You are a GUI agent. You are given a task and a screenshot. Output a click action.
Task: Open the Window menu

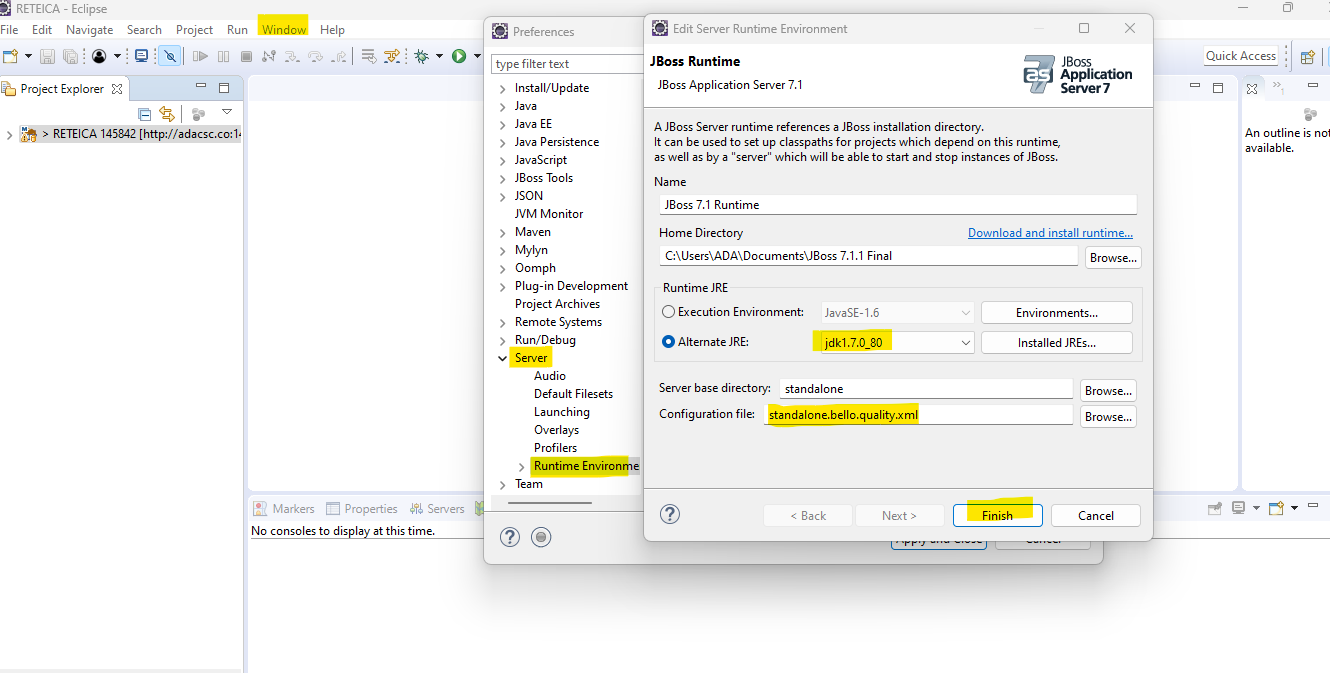(284, 30)
